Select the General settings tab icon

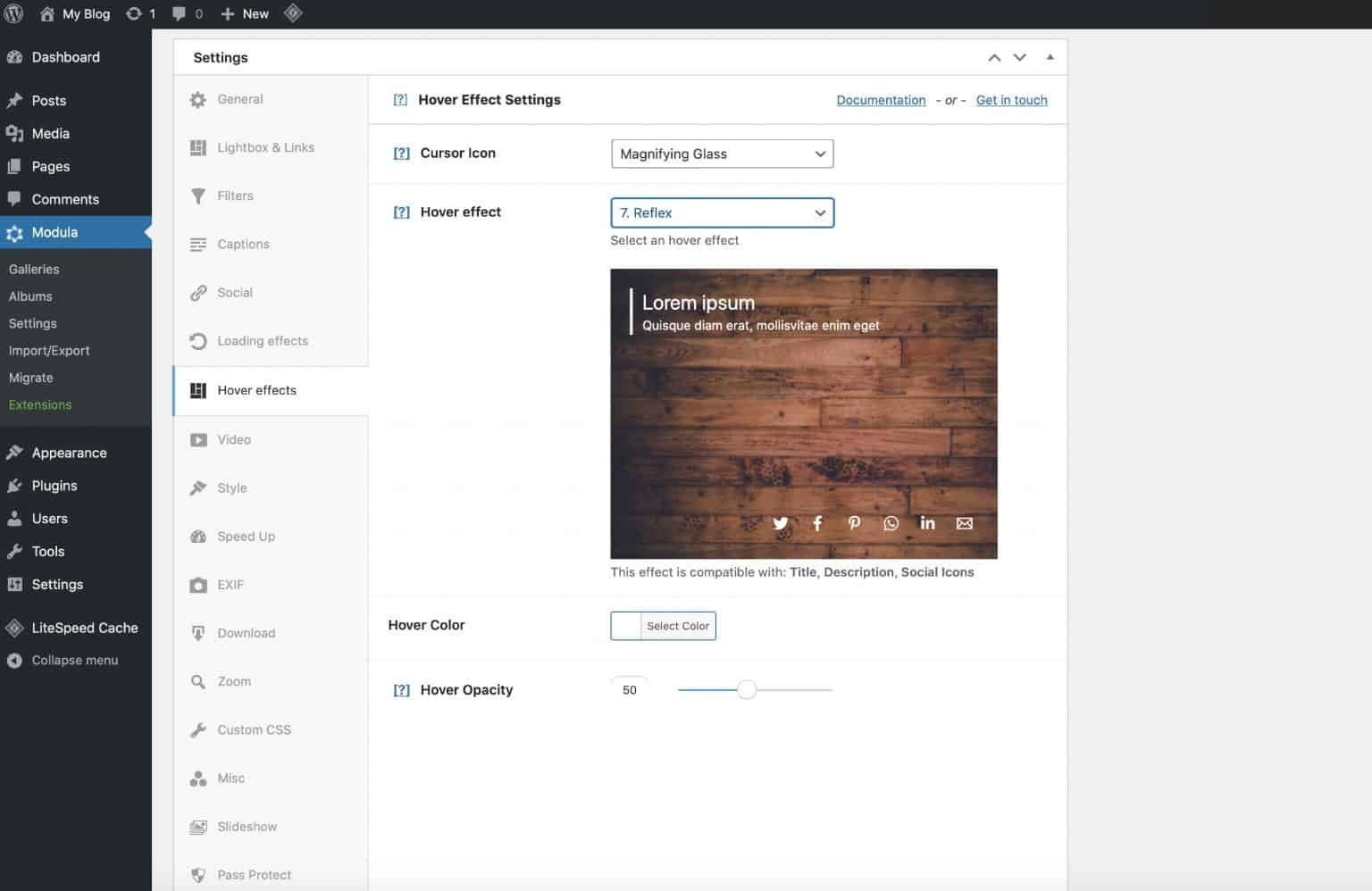click(x=197, y=99)
